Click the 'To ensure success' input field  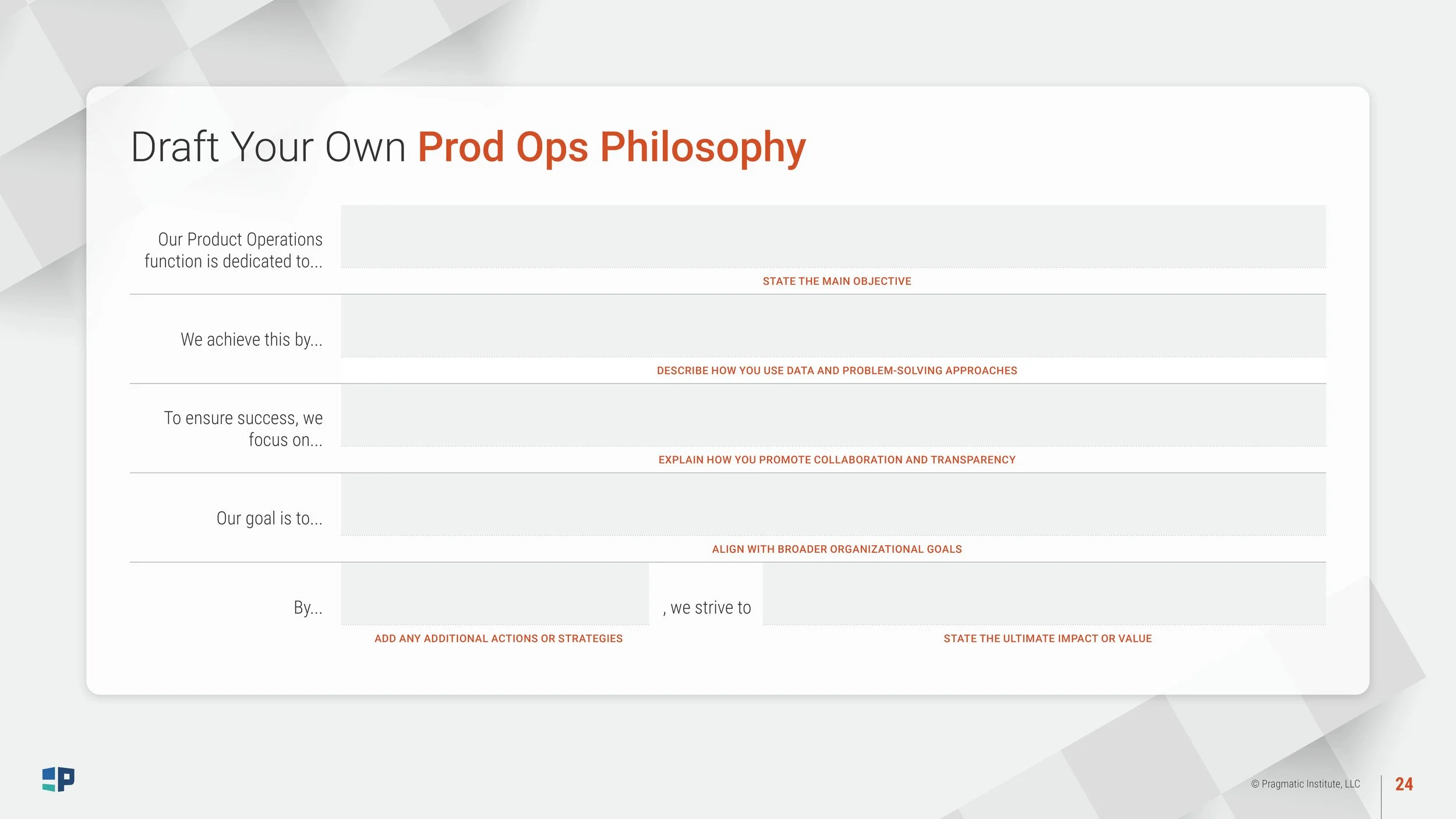[833, 415]
